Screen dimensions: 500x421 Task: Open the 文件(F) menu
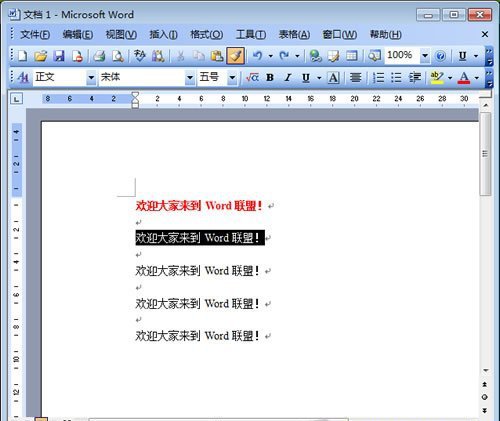tap(35, 34)
